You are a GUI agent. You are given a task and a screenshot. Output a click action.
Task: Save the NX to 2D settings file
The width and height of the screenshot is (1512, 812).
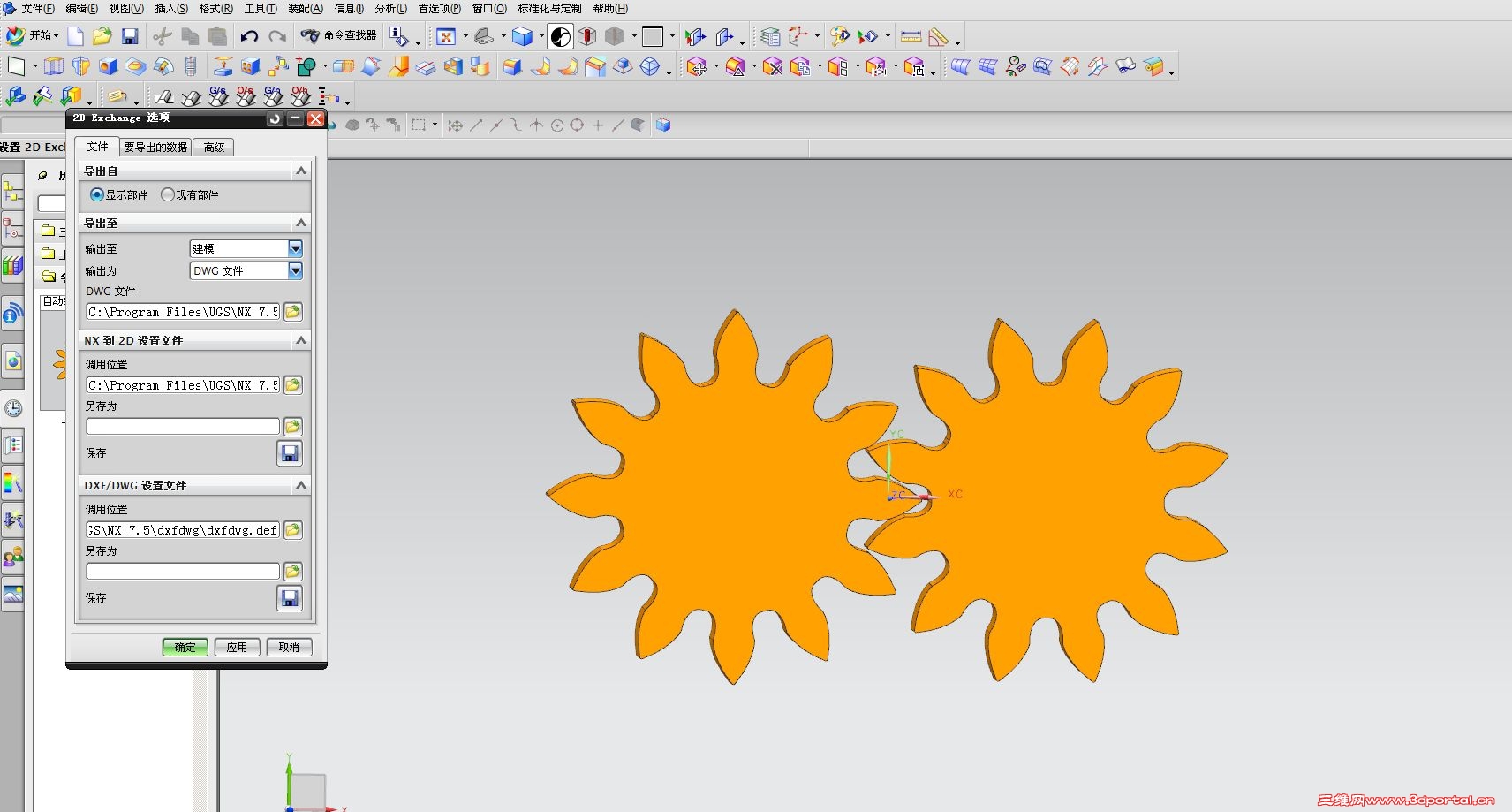pyautogui.click(x=289, y=453)
